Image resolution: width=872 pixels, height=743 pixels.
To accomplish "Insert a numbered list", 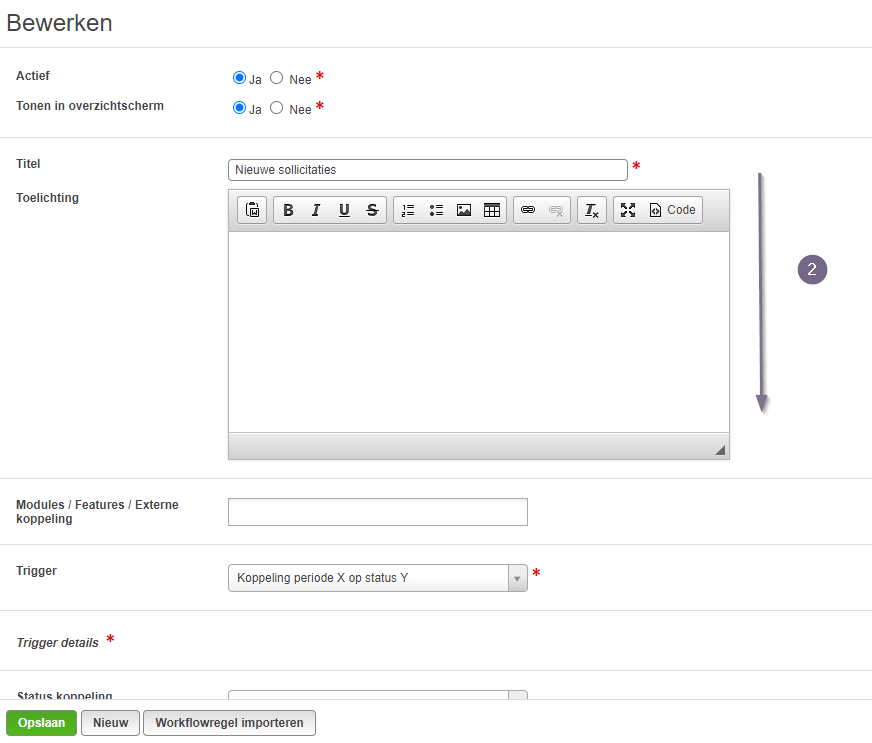I will tap(408, 210).
